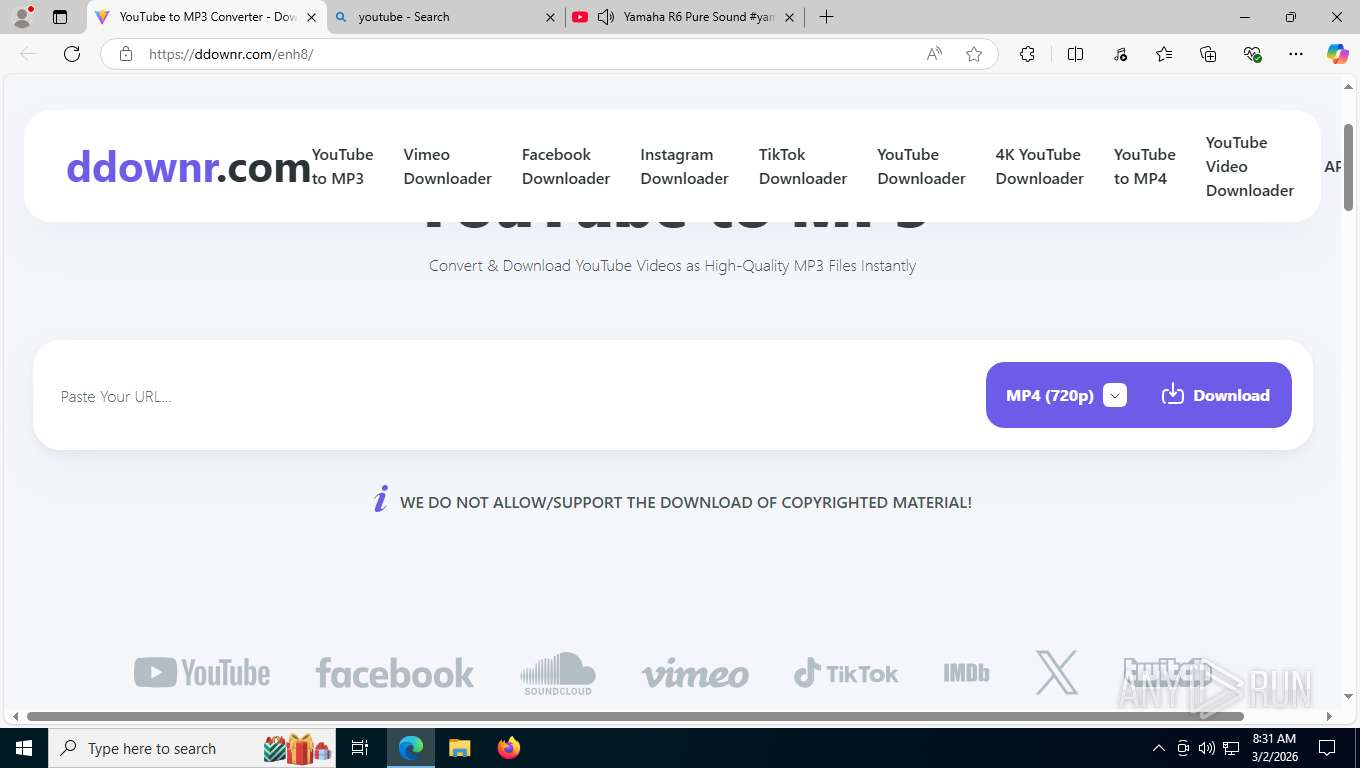View site information lock icon

pyautogui.click(x=126, y=54)
